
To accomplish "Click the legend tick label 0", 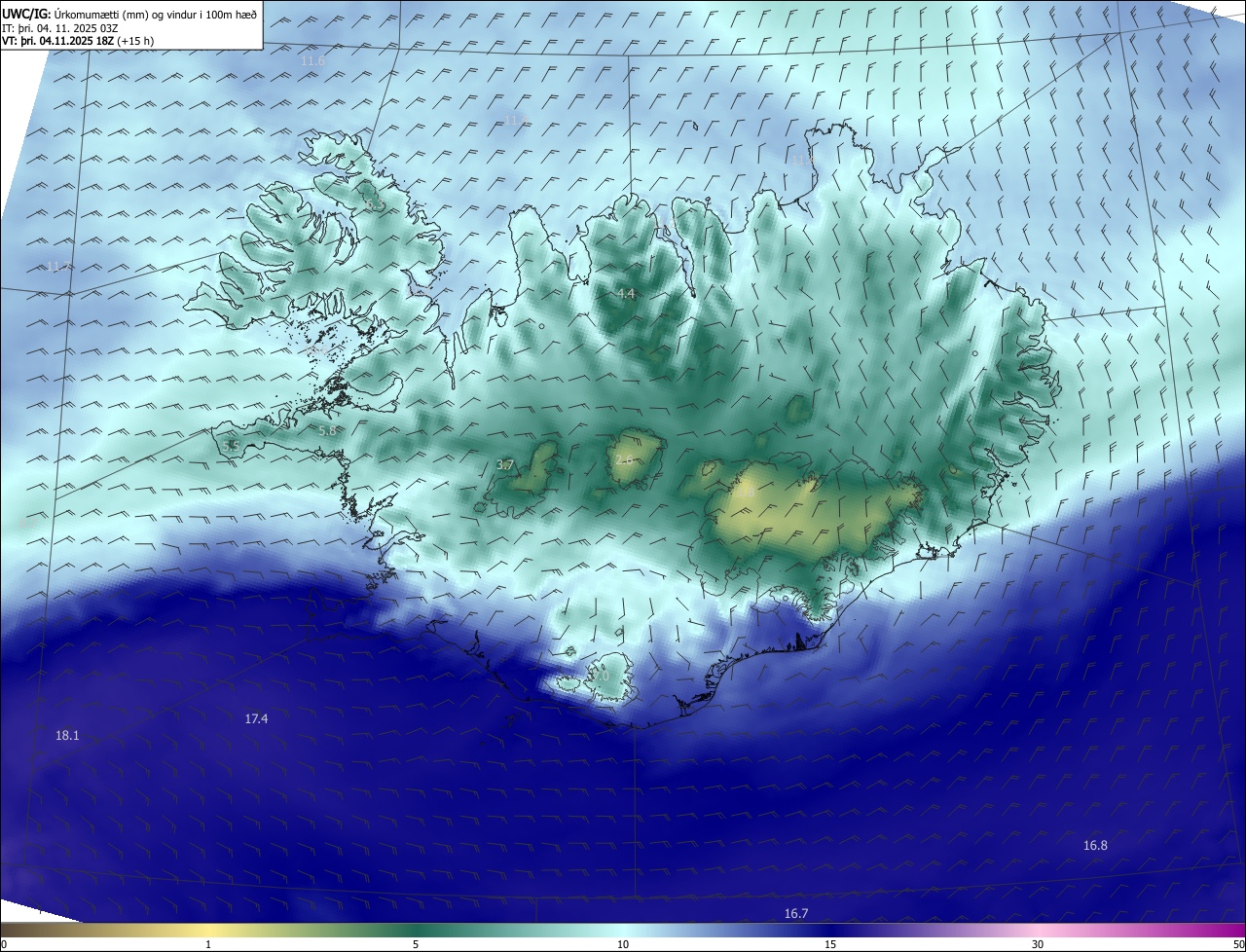I will 3,945.
